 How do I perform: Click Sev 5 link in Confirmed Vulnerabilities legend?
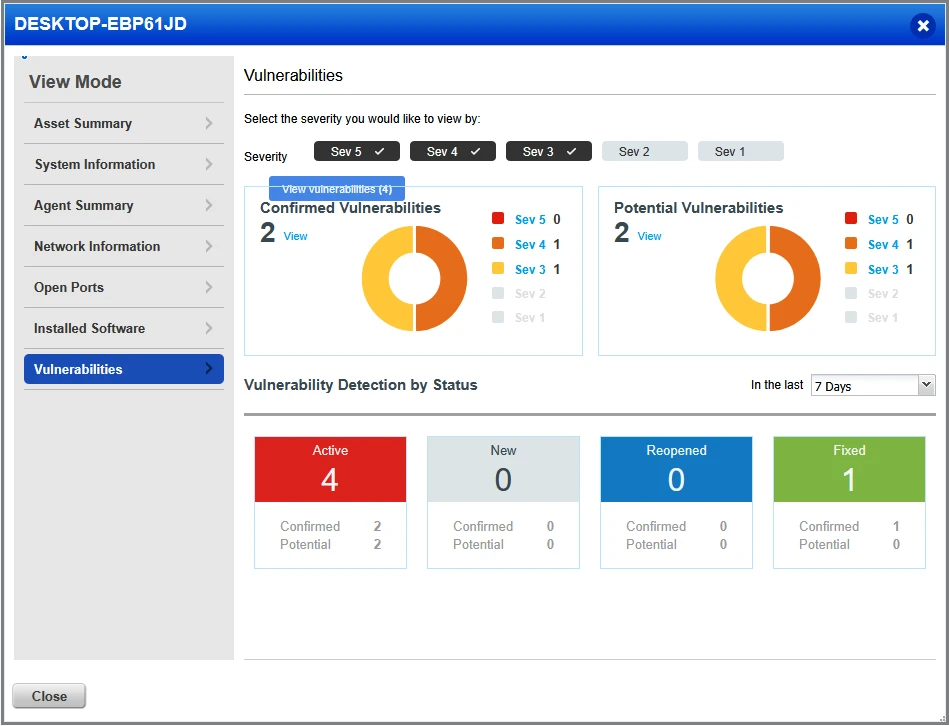[x=530, y=220]
